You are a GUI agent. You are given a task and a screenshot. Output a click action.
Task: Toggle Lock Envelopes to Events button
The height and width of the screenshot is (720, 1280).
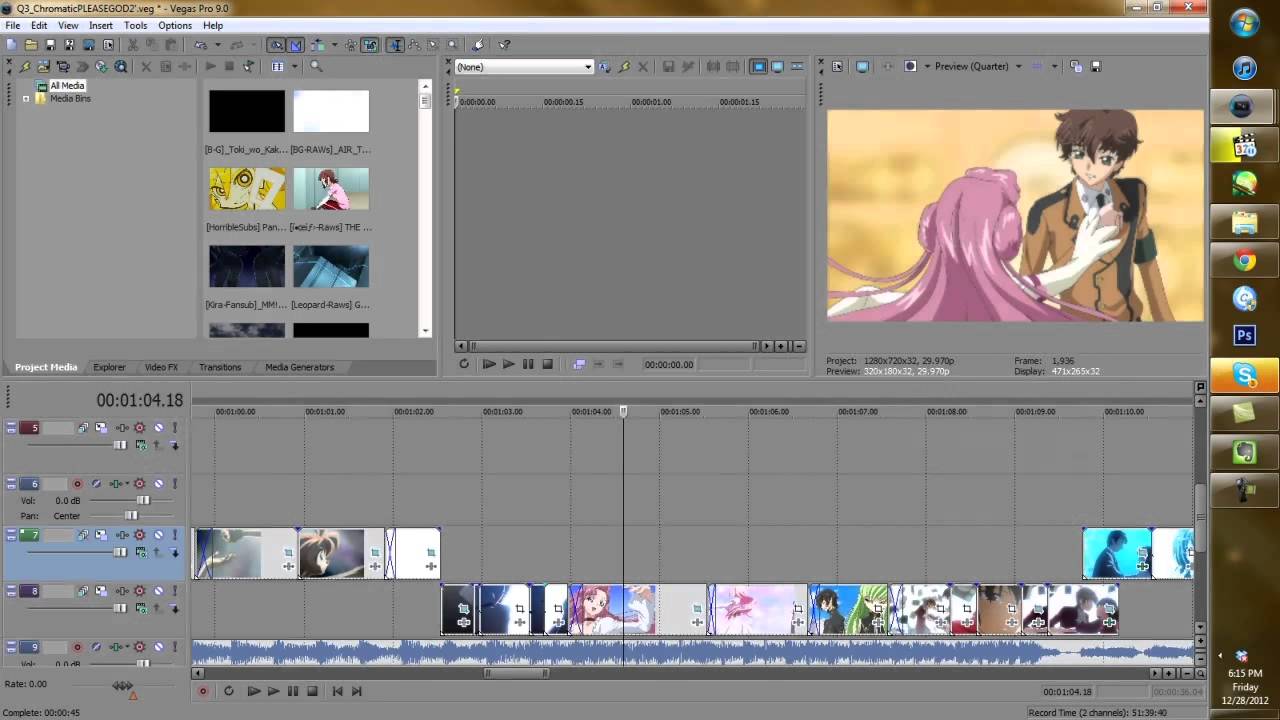tap(351, 45)
